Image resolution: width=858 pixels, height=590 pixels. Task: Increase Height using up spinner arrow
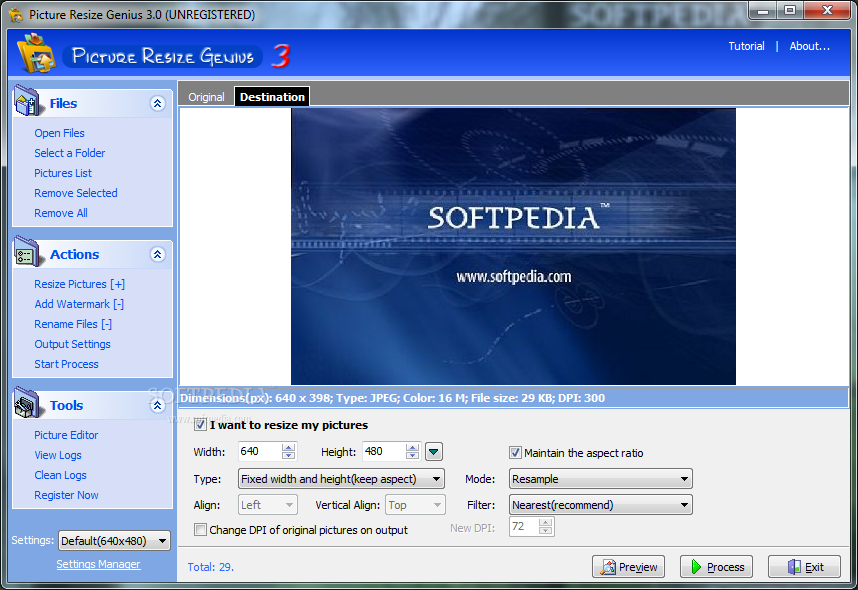pyautogui.click(x=413, y=448)
